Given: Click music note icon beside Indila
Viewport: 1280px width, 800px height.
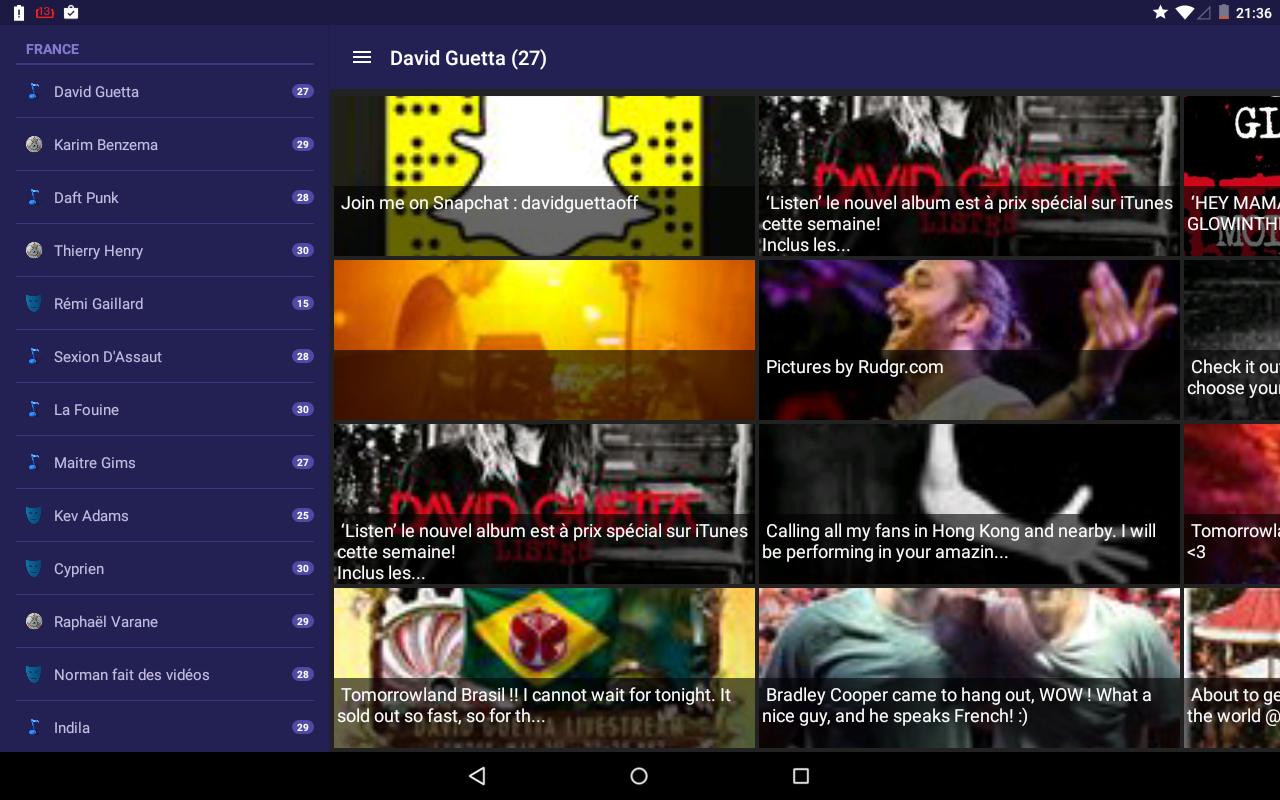Looking at the screenshot, I should pos(33,727).
